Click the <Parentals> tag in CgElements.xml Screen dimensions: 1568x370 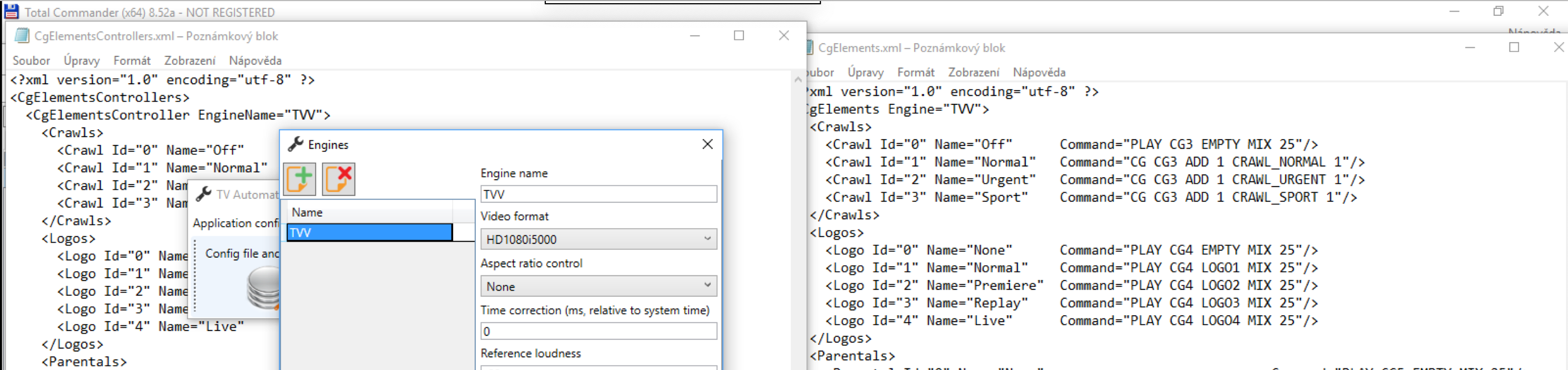click(852, 356)
